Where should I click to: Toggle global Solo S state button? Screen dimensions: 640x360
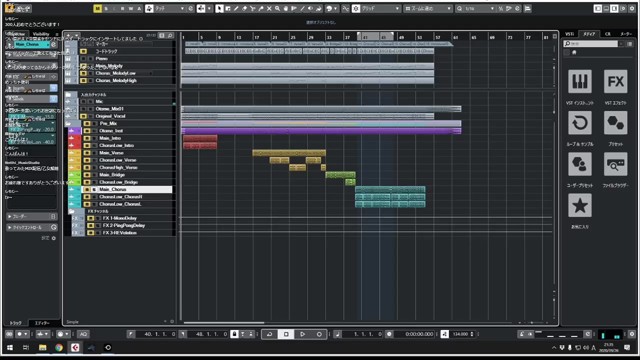[106, 9]
